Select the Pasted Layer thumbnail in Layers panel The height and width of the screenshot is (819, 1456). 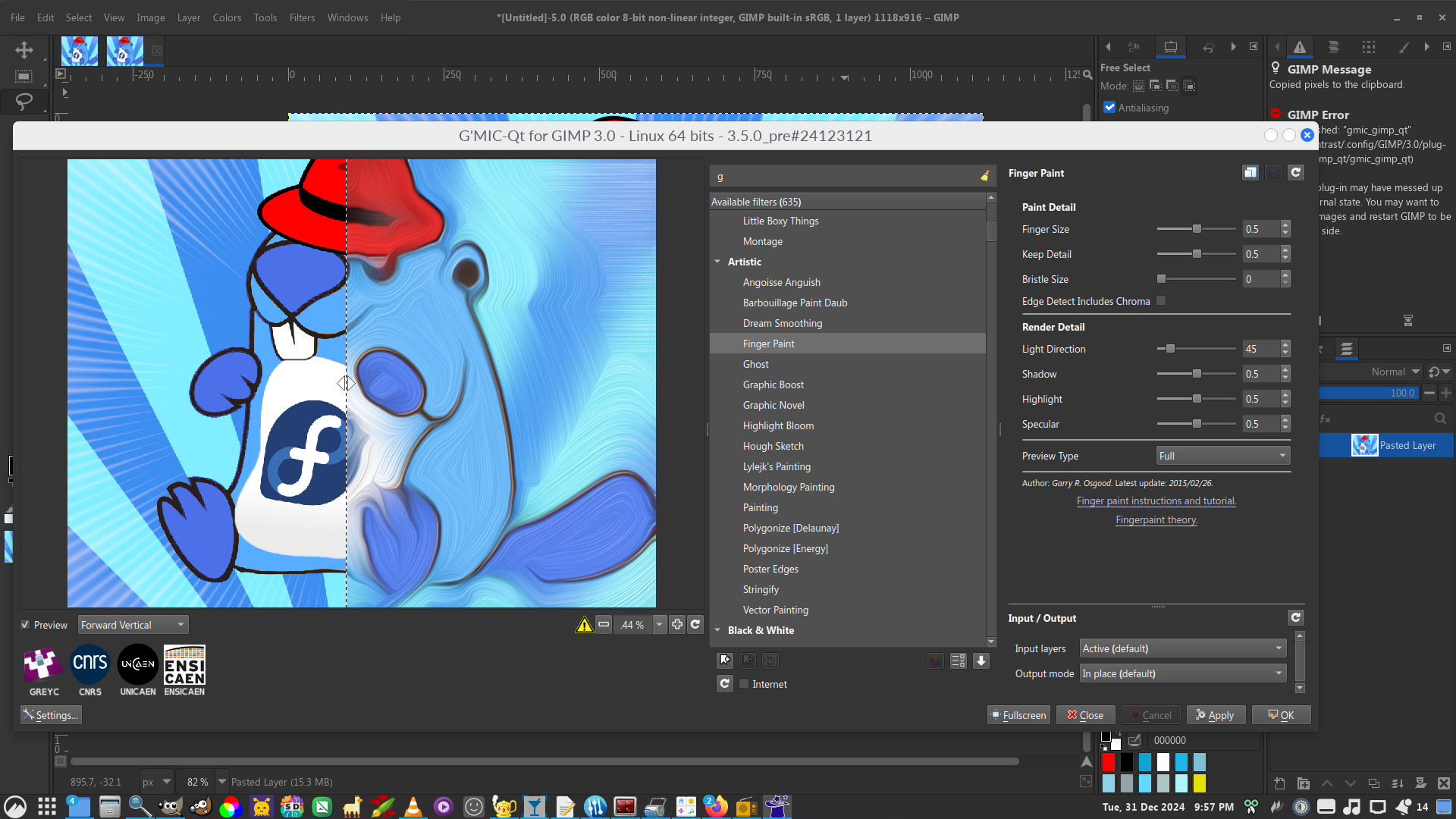click(1364, 445)
